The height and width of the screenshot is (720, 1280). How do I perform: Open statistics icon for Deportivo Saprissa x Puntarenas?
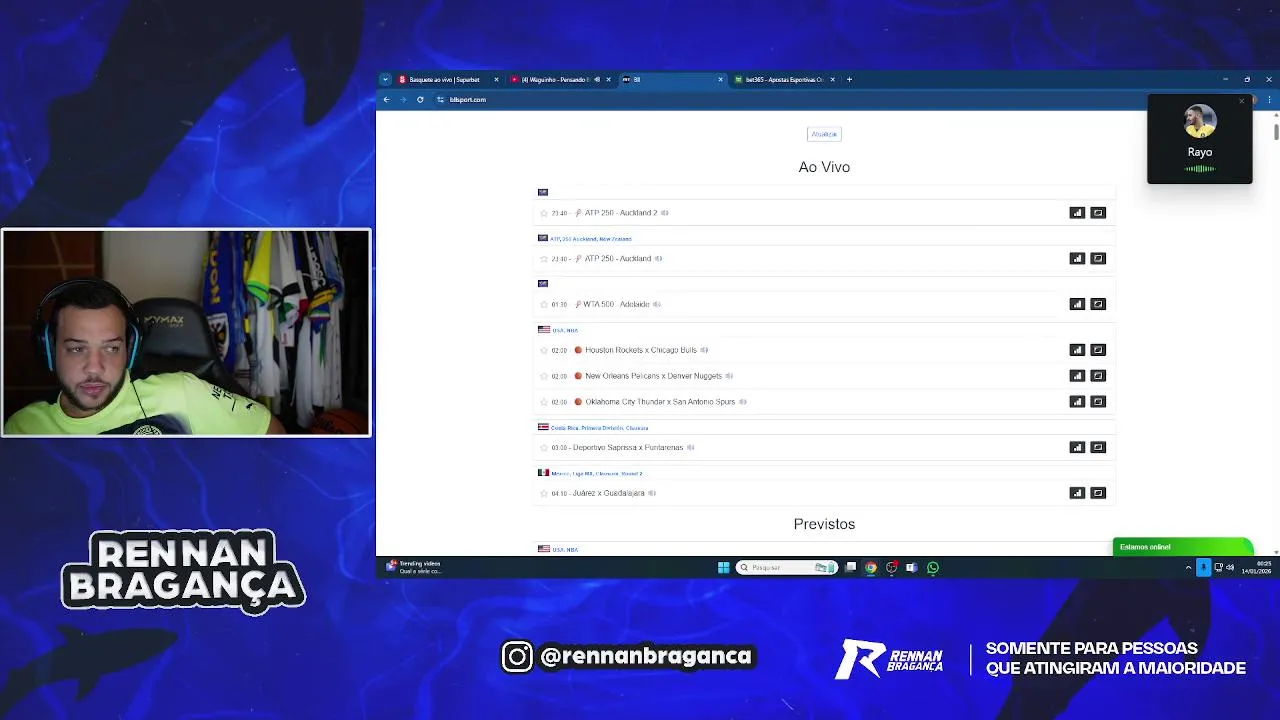click(1077, 447)
